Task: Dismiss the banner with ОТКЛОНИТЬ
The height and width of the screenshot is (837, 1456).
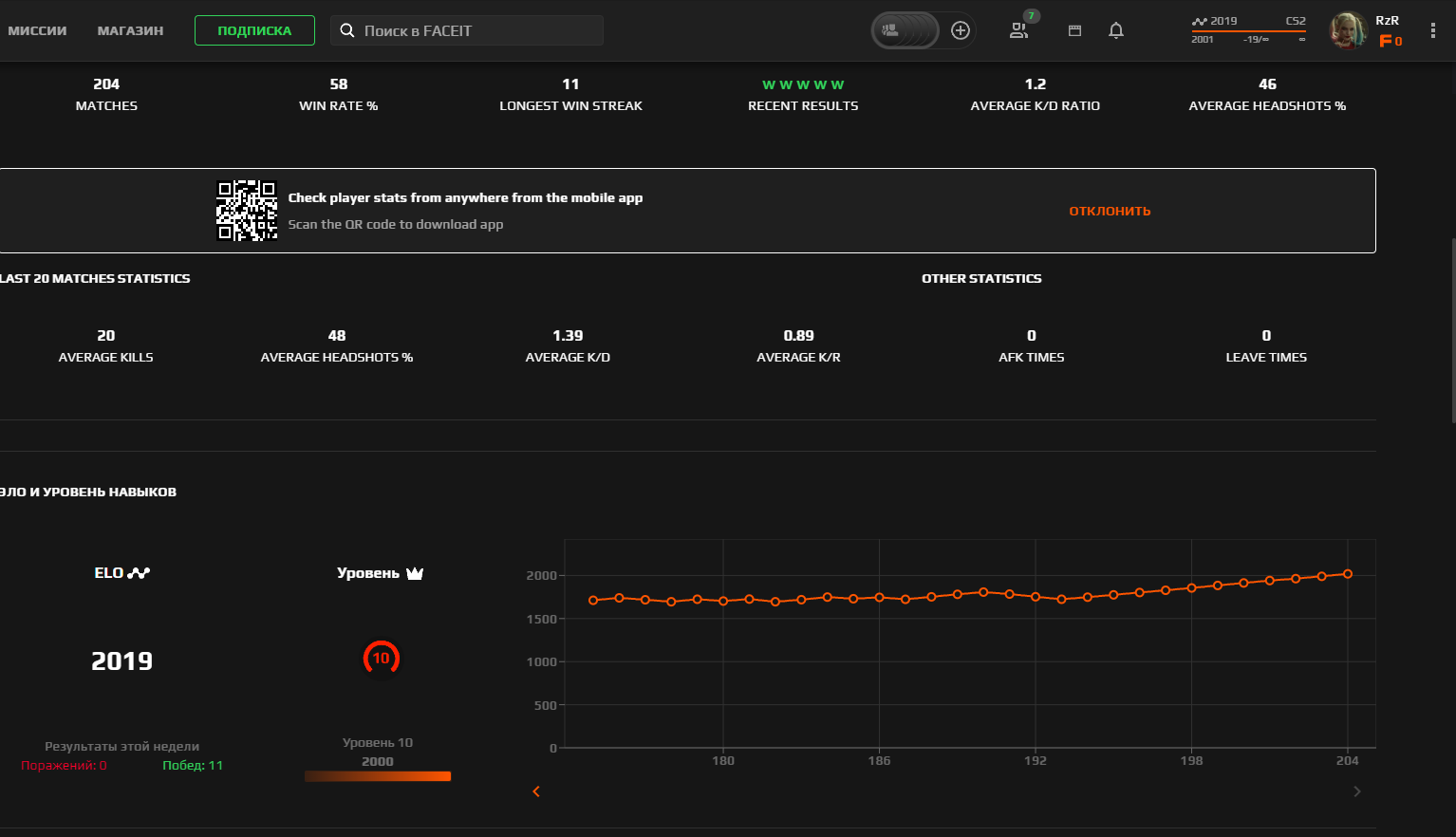Action: 1110,211
